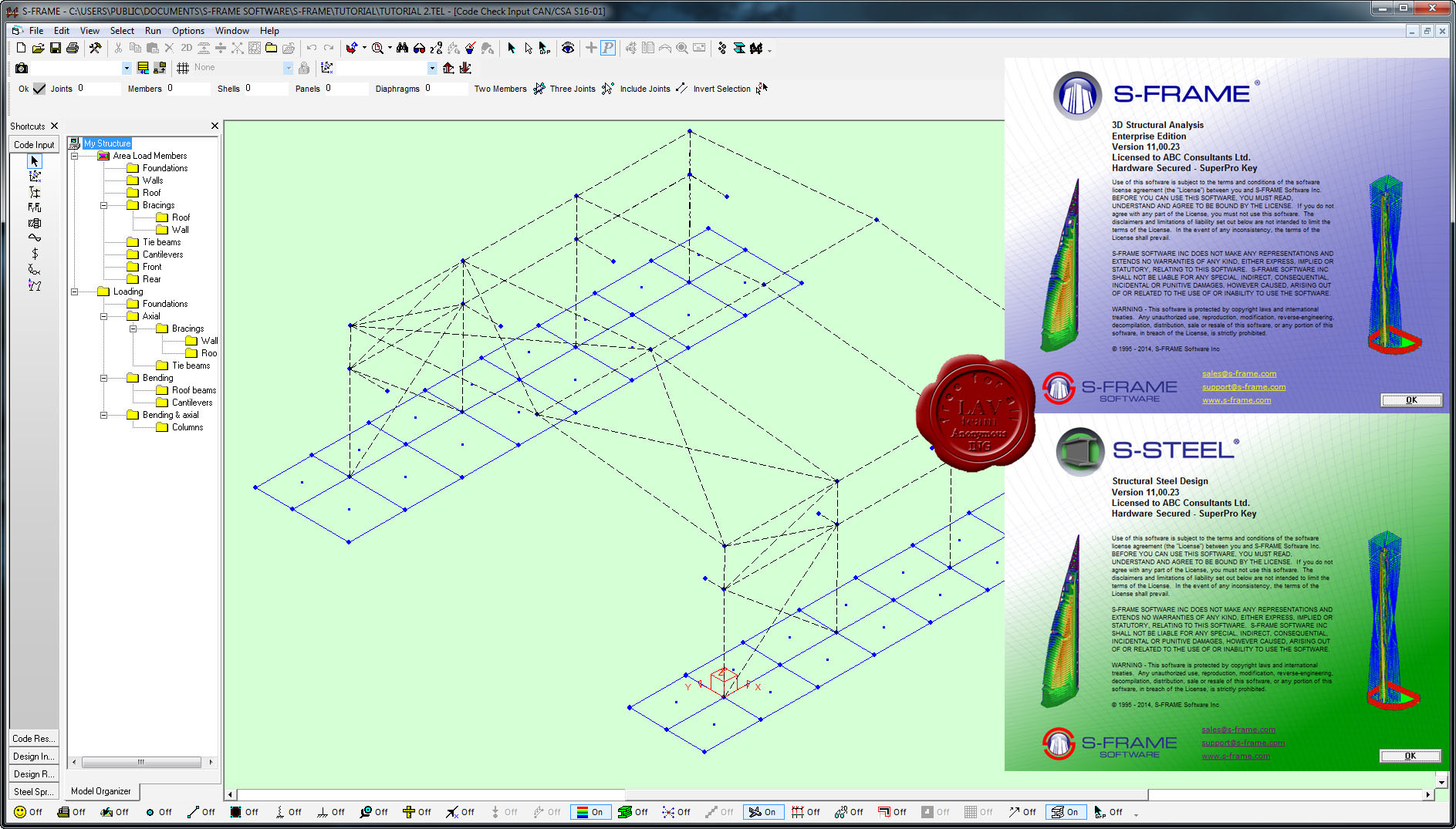Select the GRP group pointer tool in toolbar
The height and width of the screenshot is (829, 1456).
click(x=545, y=48)
